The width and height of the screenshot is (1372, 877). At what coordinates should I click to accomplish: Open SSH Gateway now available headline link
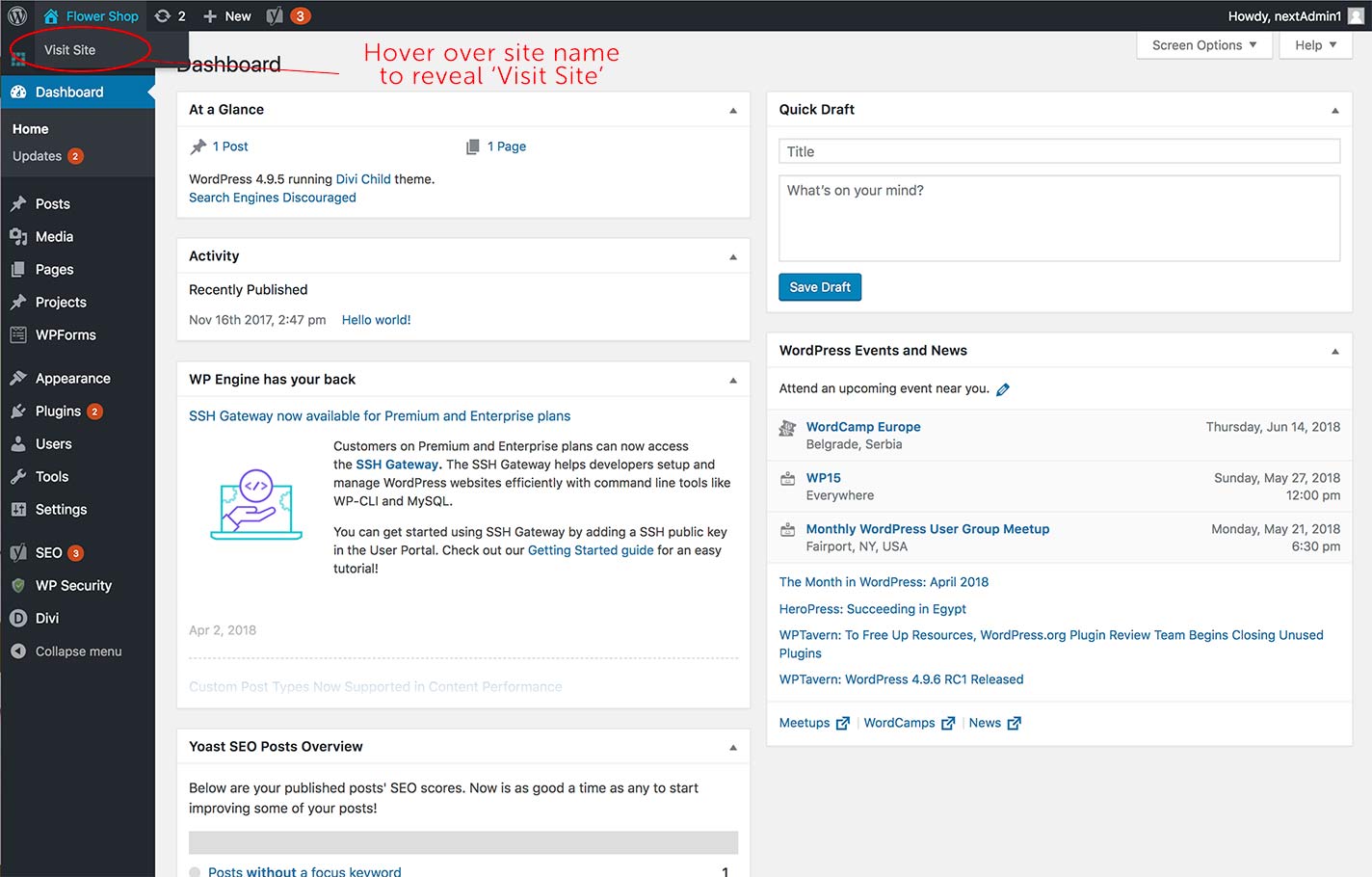380,416
